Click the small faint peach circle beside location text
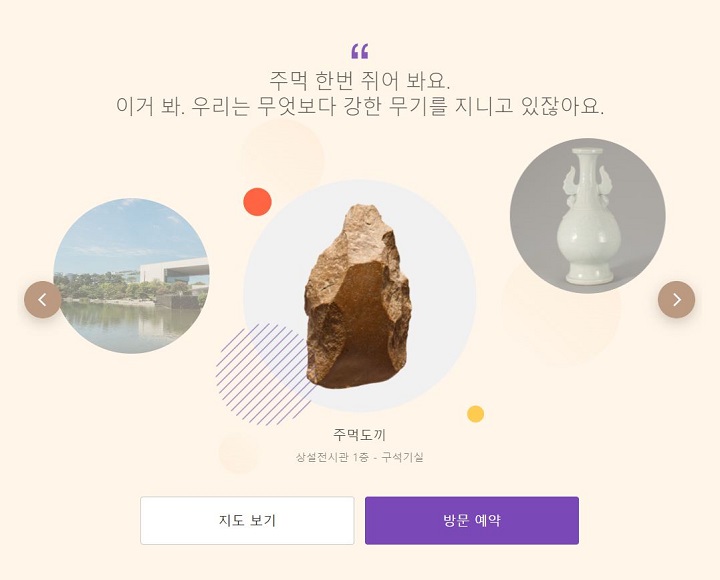The image size is (720, 580). coord(239,453)
